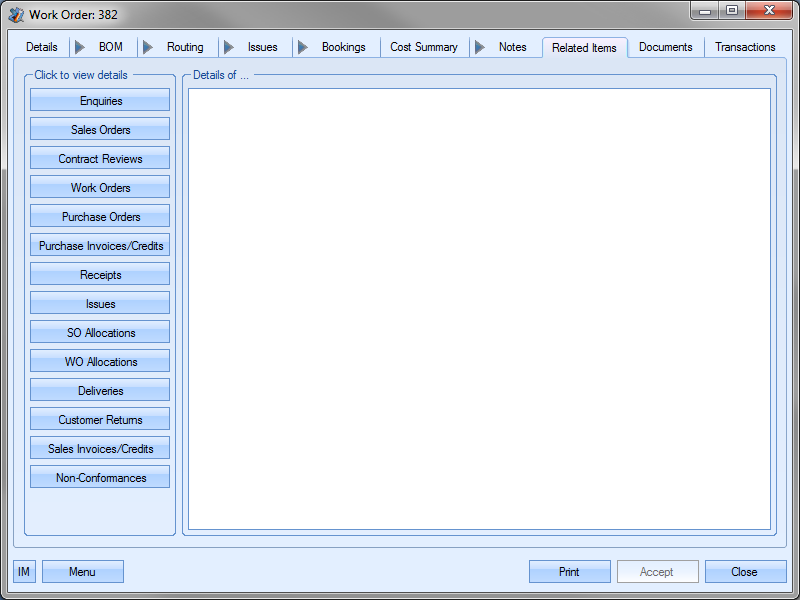Switch to the Details tab
800x600 pixels.
click(x=42, y=47)
